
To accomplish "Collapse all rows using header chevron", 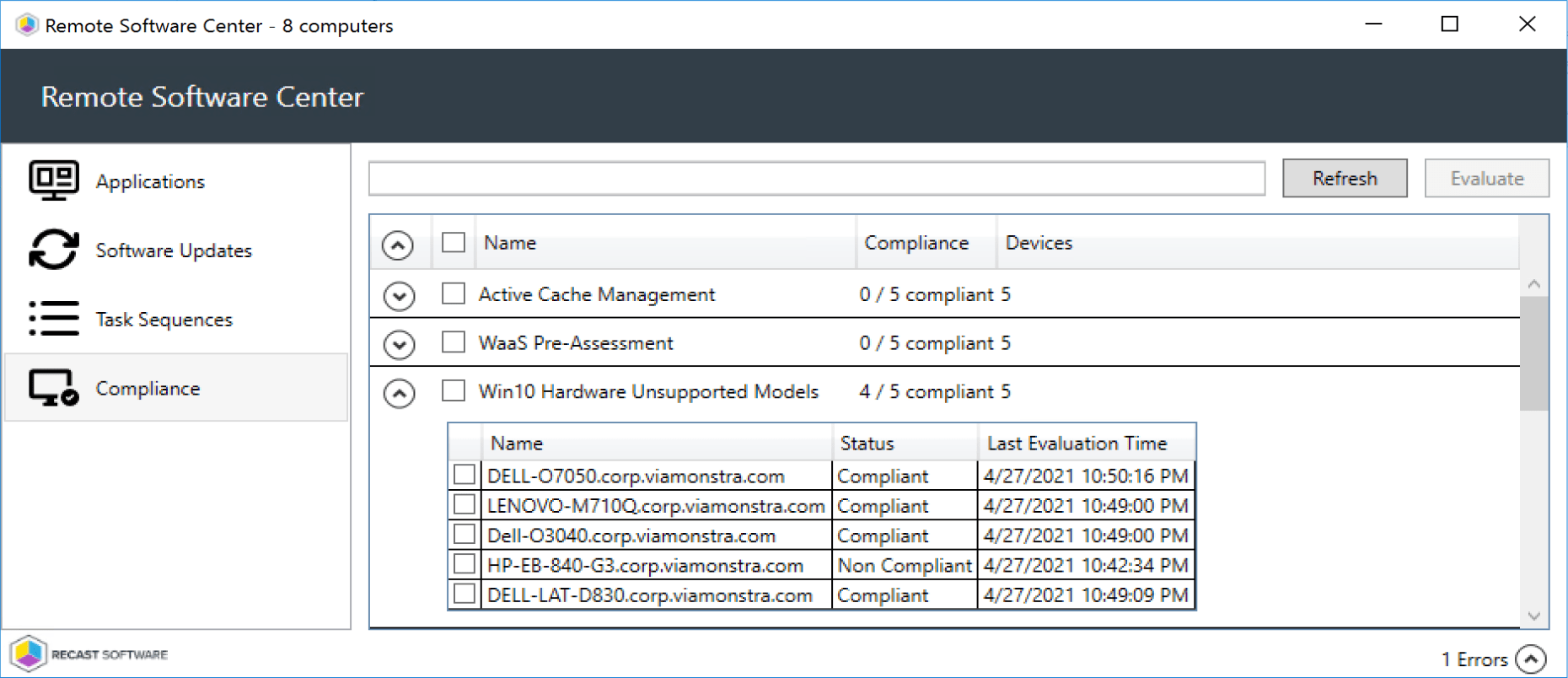I will click(x=398, y=245).
